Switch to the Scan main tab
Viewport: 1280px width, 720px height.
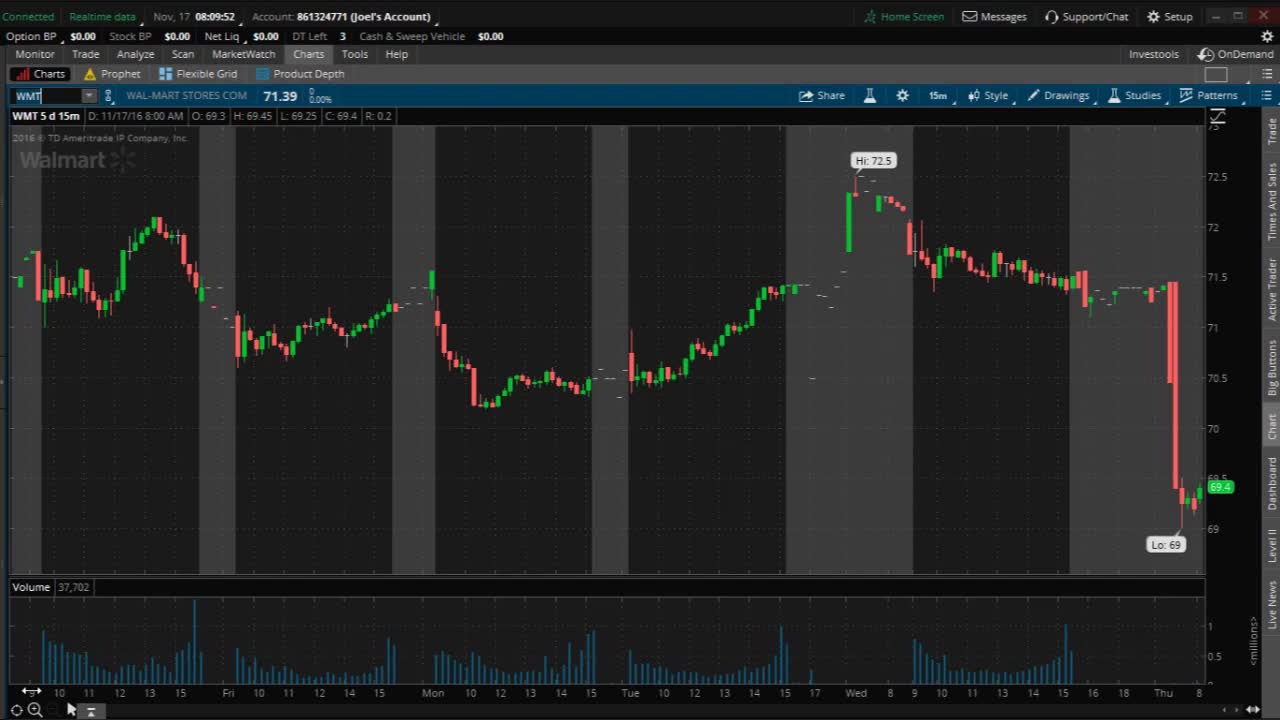tap(183, 54)
